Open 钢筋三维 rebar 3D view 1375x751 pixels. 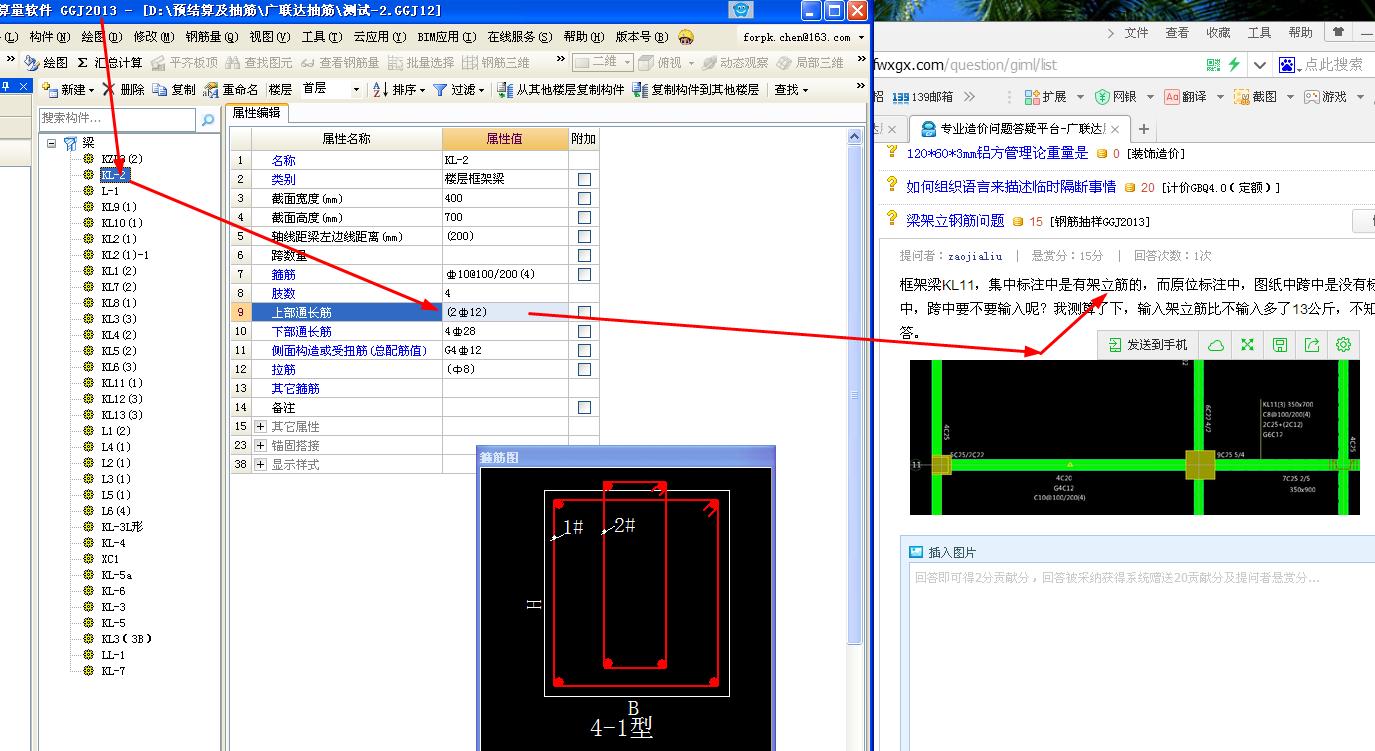click(x=496, y=62)
